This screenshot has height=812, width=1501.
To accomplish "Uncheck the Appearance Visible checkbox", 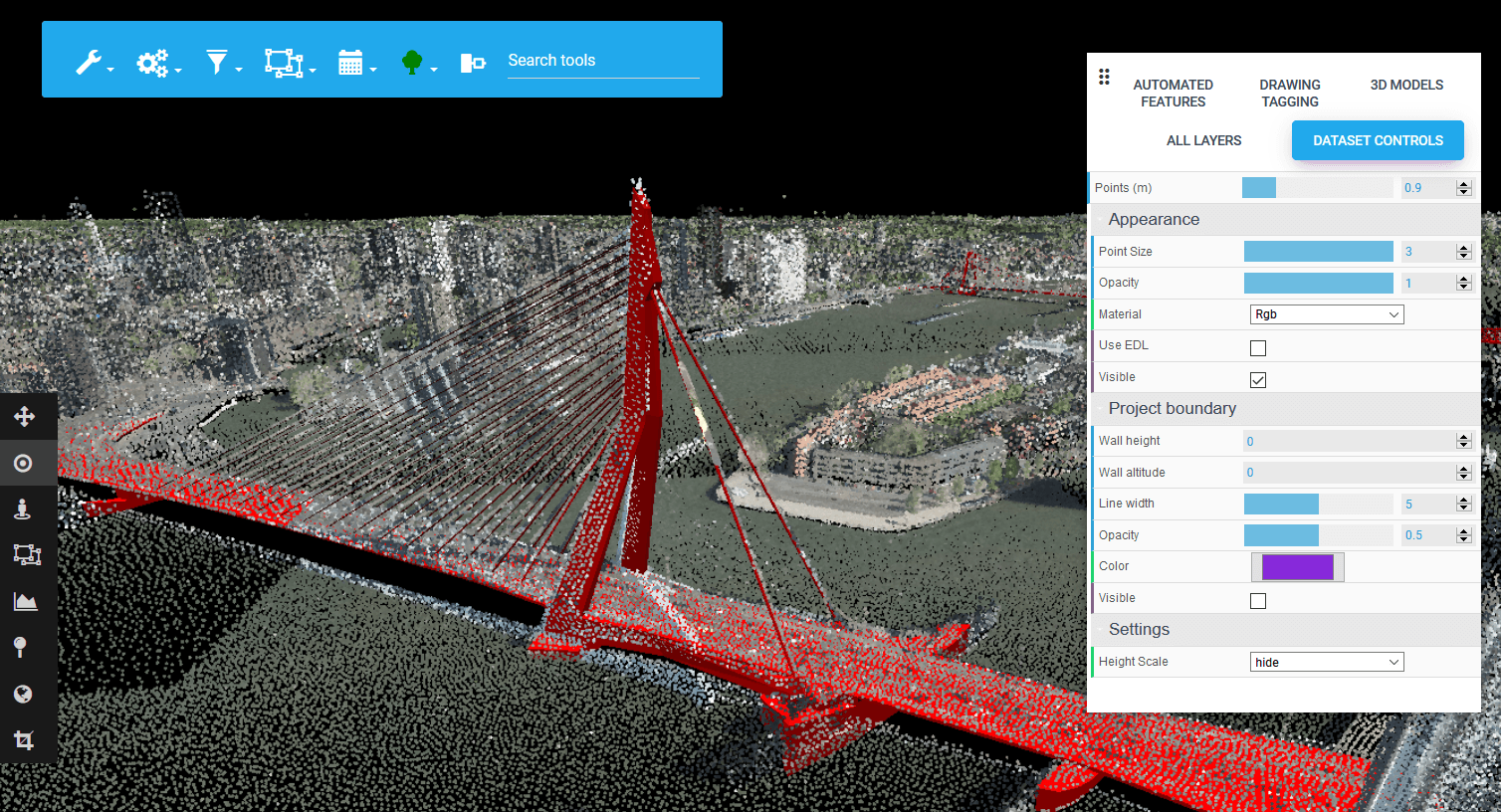I will pyautogui.click(x=1258, y=379).
